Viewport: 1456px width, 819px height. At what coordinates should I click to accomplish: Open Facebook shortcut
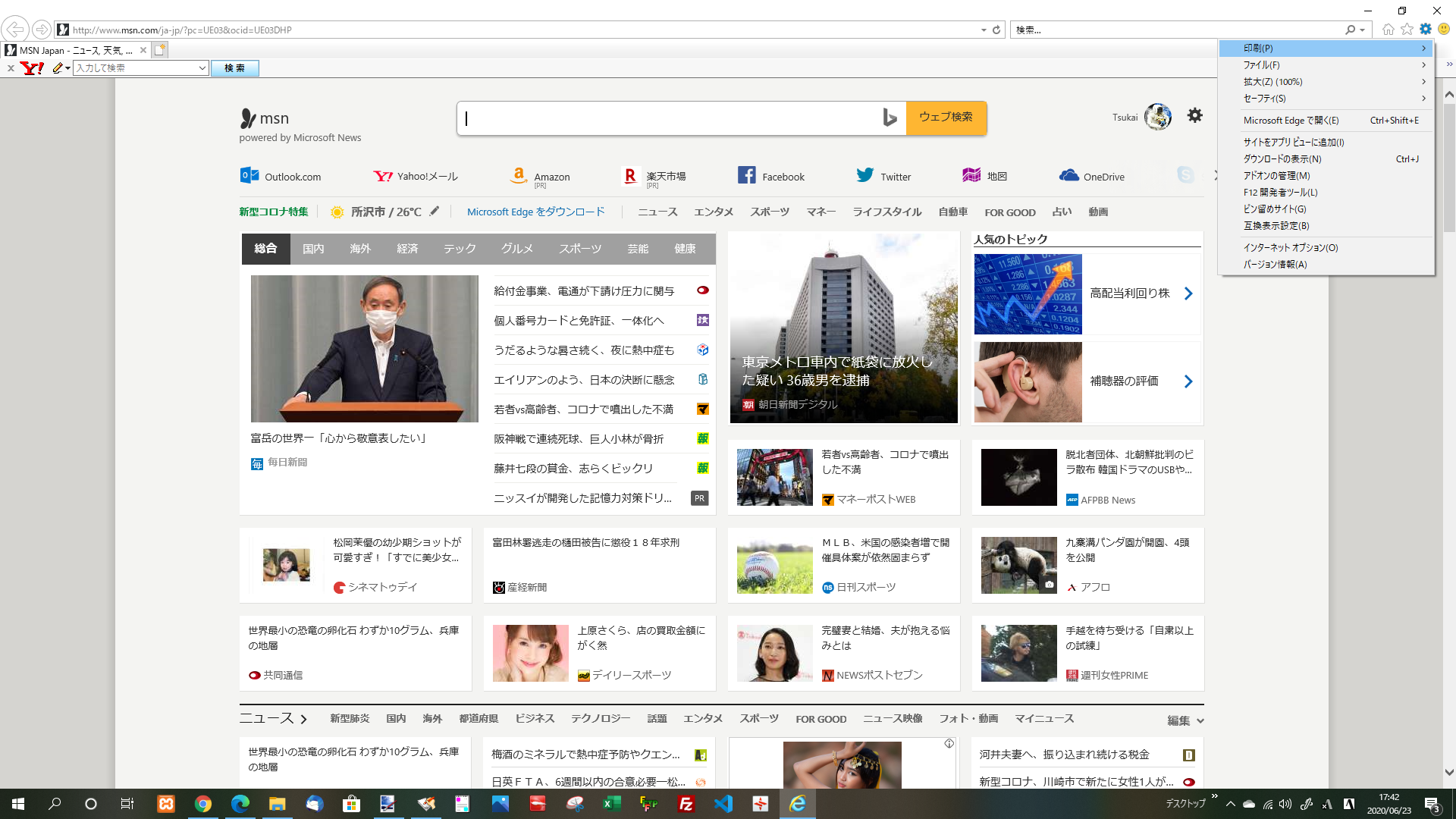coord(771,176)
